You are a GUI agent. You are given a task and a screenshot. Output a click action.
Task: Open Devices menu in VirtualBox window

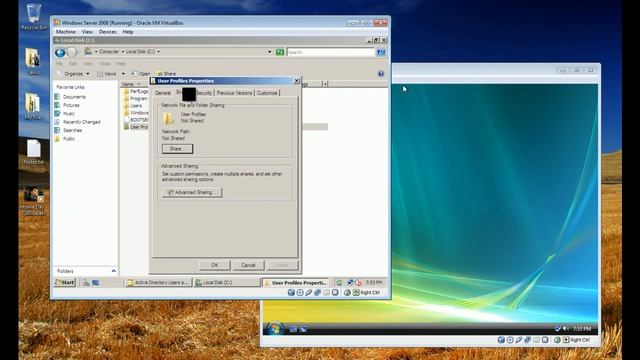[x=108, y=32]
